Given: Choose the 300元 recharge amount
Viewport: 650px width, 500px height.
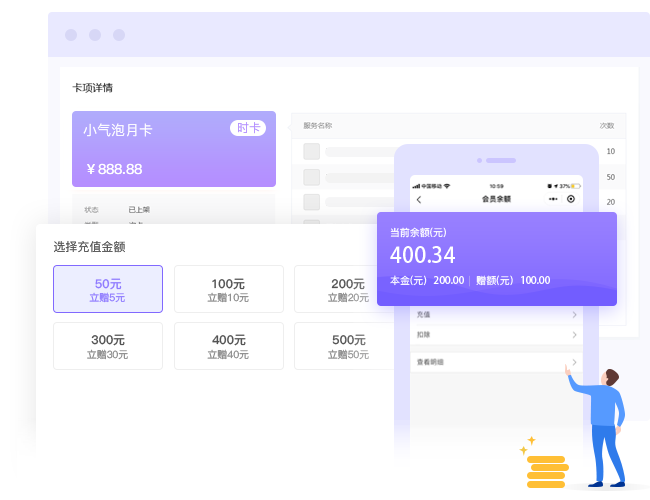Looking at the screenshot, I should [108, 346].
